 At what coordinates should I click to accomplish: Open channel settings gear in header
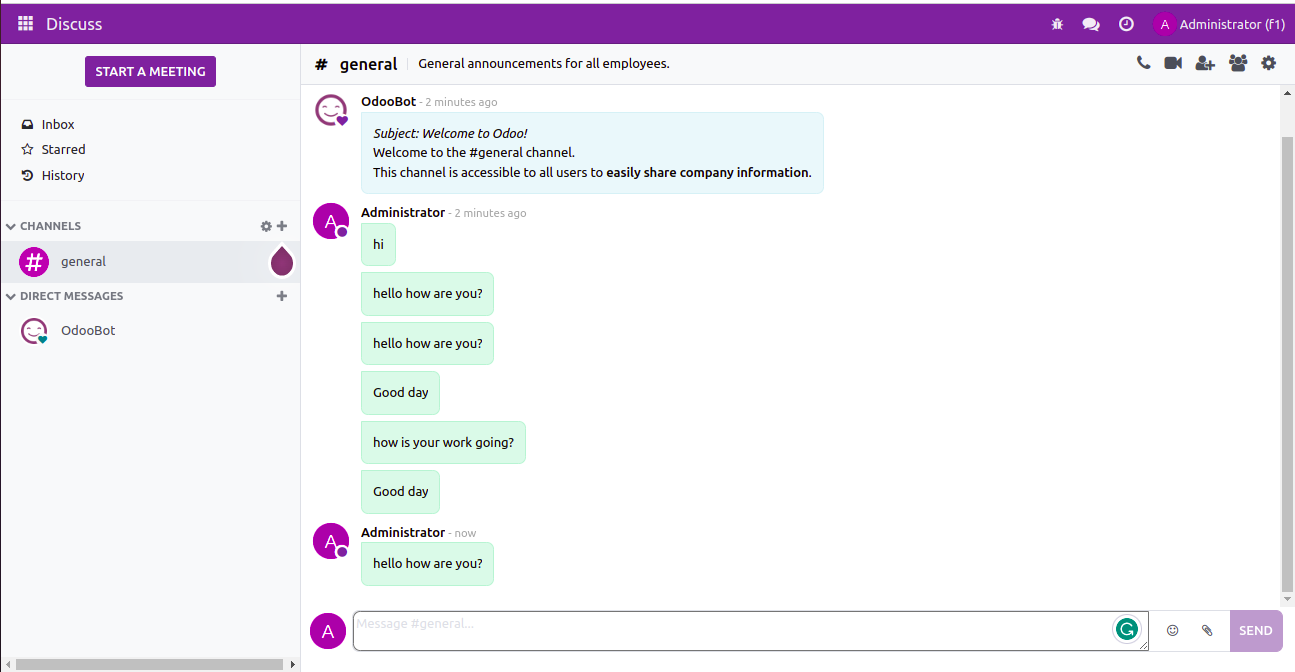tap(1269, 63)
